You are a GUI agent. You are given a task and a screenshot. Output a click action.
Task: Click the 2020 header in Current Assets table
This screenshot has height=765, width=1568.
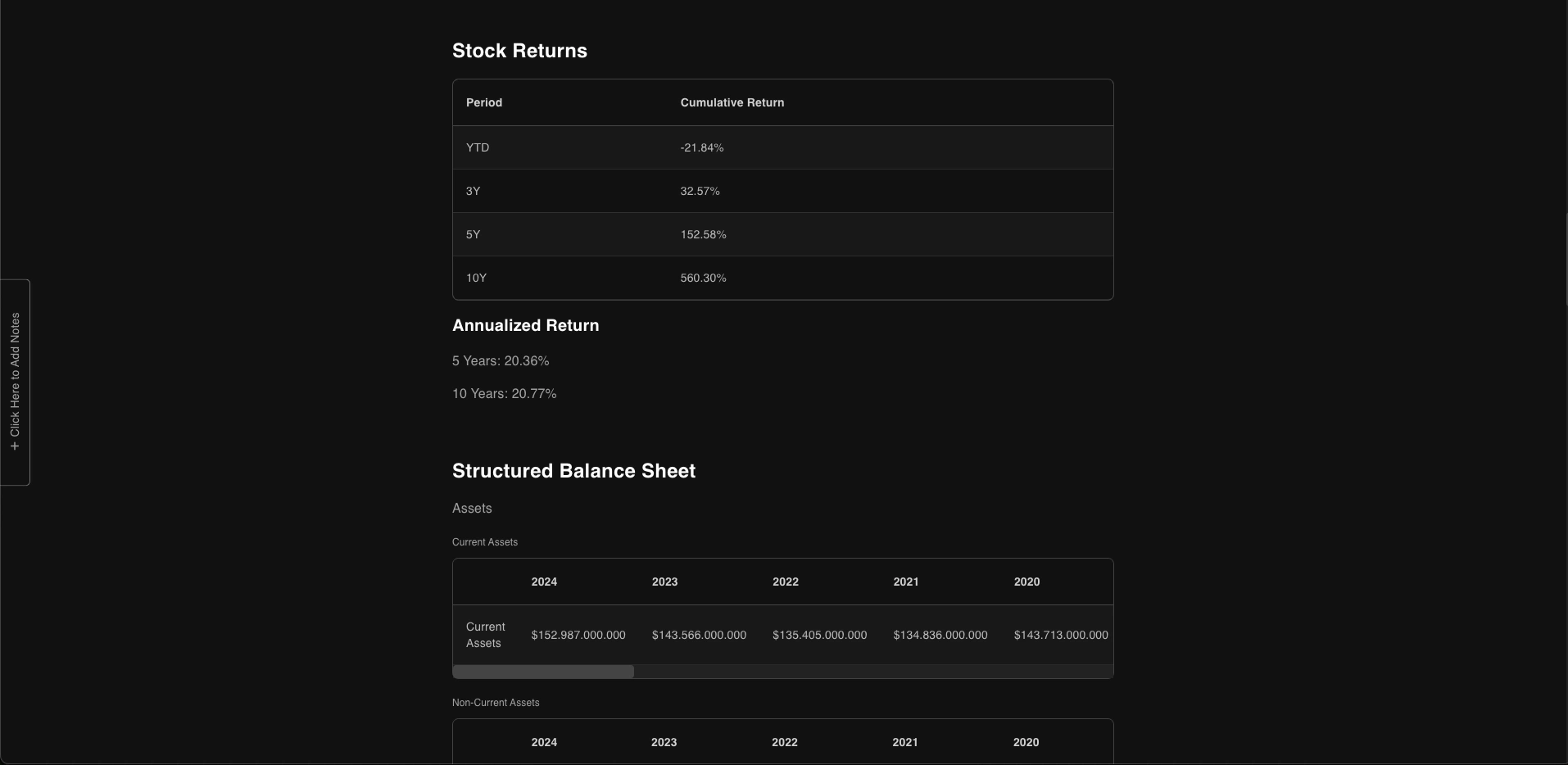(1026, 582)
